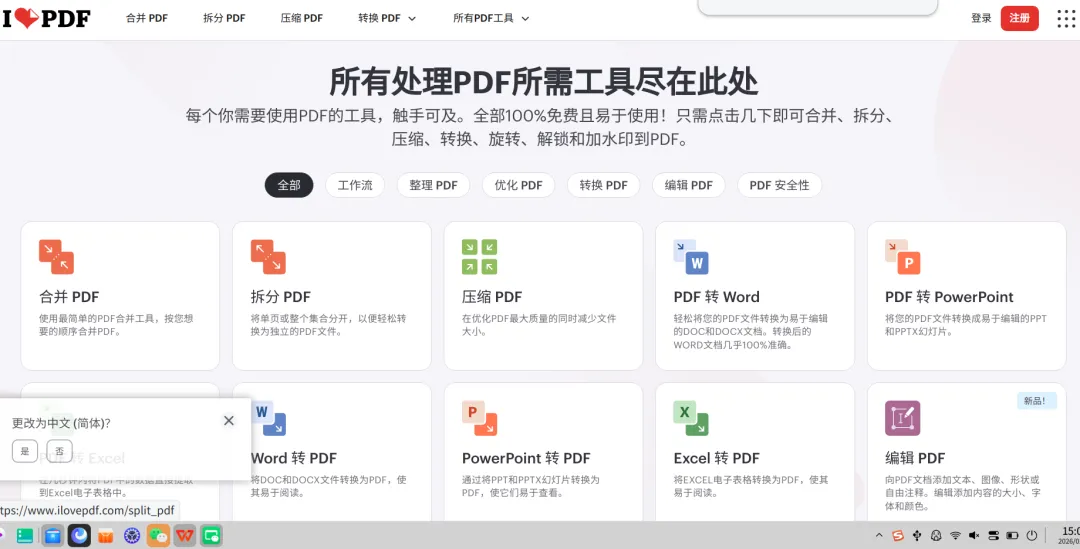Viewport: 1080px width, 549px height.
Task: Select the 全部 filter tab
Action: coord(289,185)
